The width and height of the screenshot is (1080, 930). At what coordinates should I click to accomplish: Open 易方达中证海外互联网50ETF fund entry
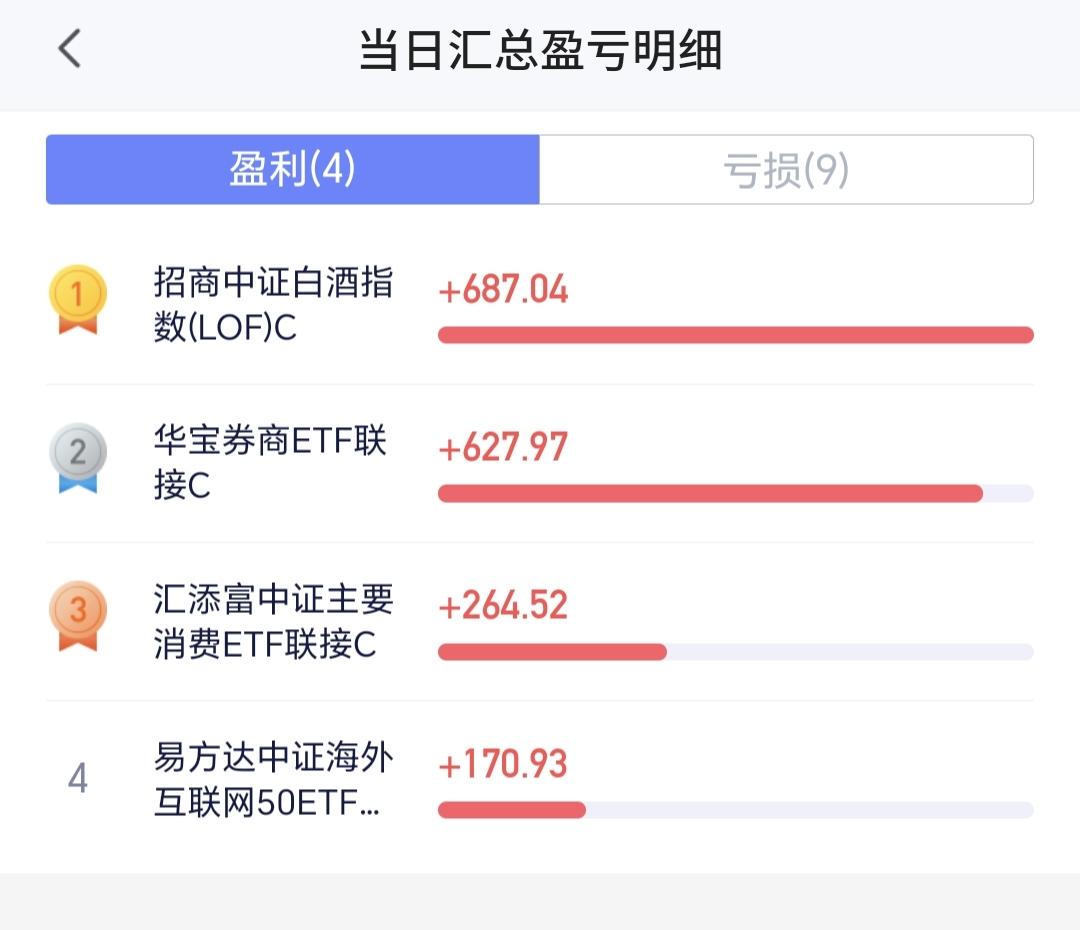273,780
